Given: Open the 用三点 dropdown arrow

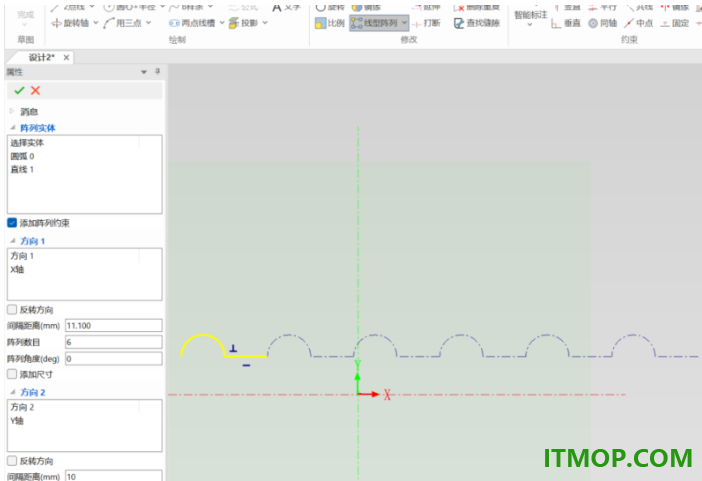Looking at the screenshot, I should (x=148, y=22).
